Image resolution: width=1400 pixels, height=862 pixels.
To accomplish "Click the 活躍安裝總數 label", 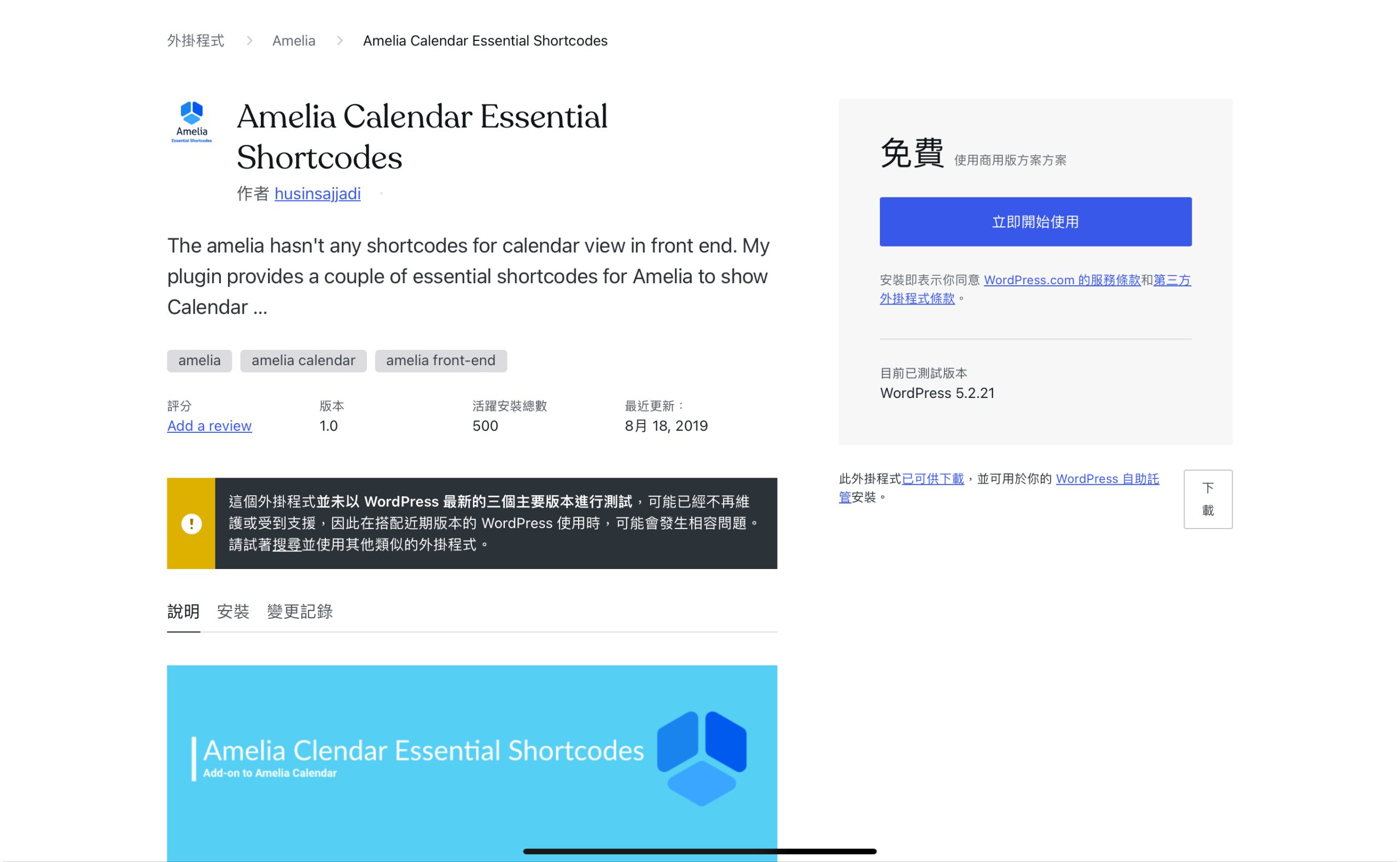I will (509, 406).
